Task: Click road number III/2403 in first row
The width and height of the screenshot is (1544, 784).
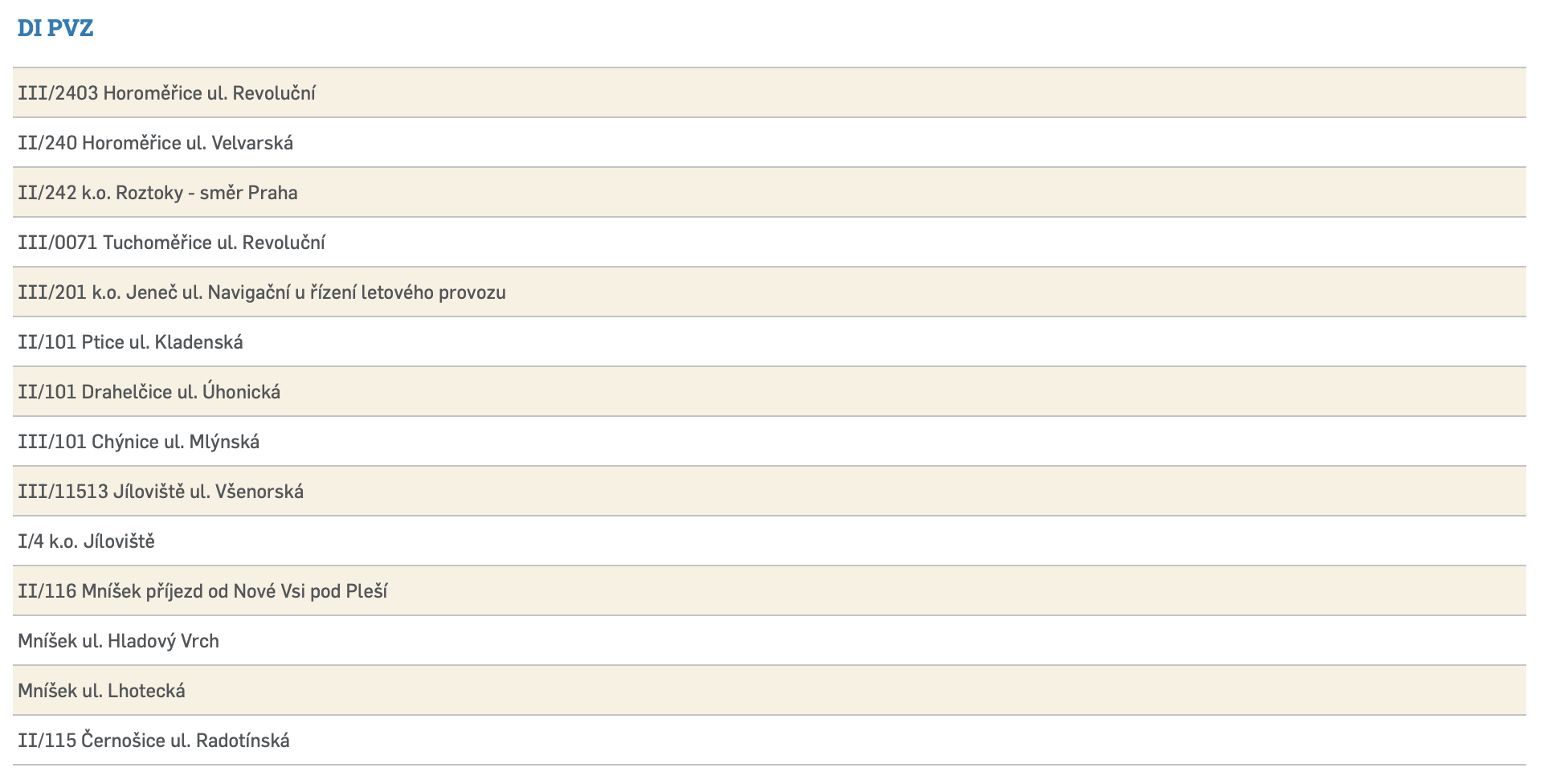Action: [x=58, y=93]
